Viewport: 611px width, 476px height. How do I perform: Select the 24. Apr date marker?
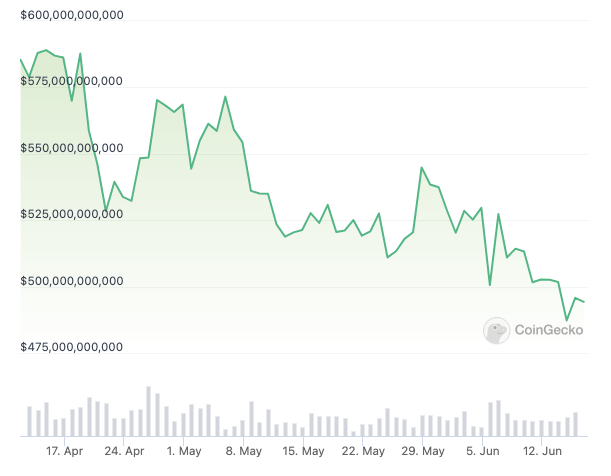(125, 451)
